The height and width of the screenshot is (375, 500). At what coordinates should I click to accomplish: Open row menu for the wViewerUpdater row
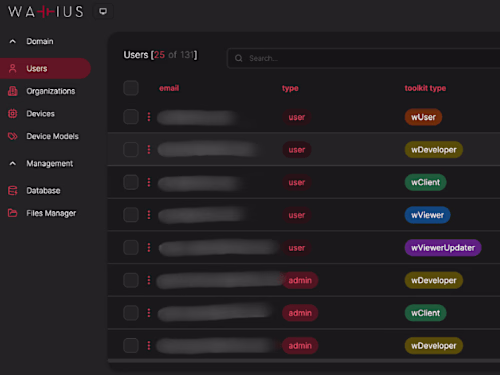149,248
